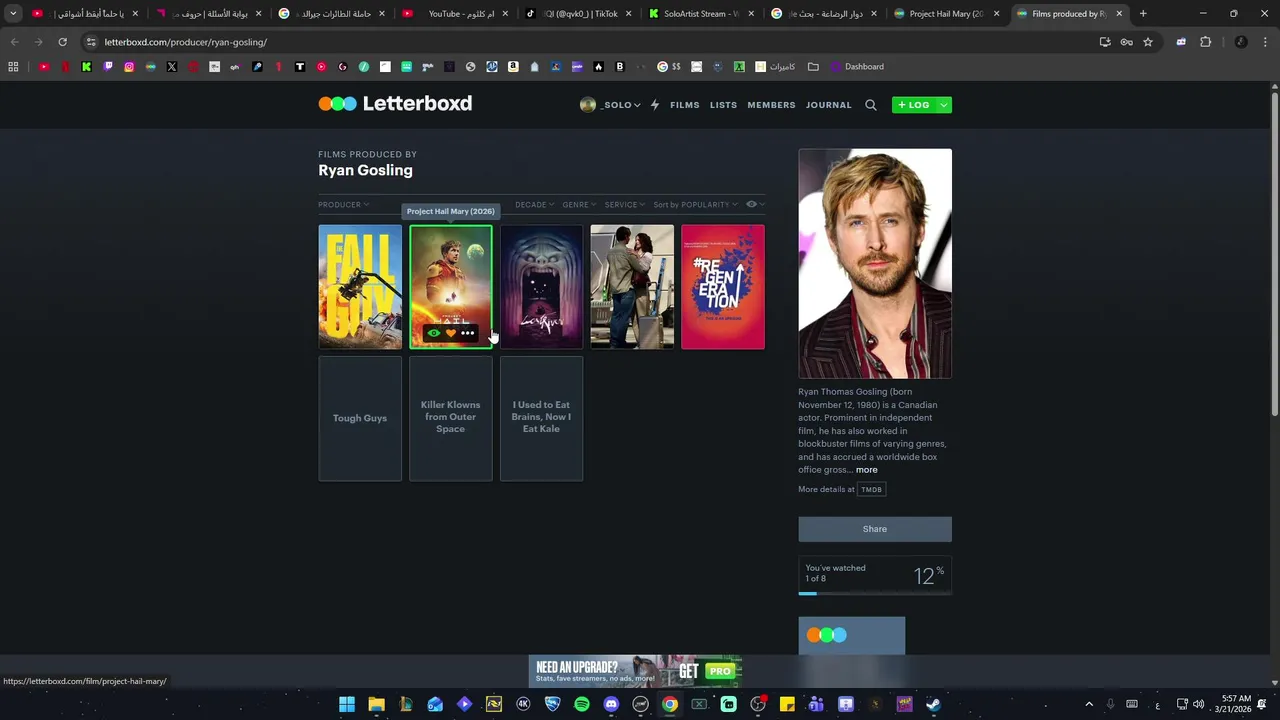
Task: Open the Chrome tab search dropdown arrow
Action: coord(13,14)
